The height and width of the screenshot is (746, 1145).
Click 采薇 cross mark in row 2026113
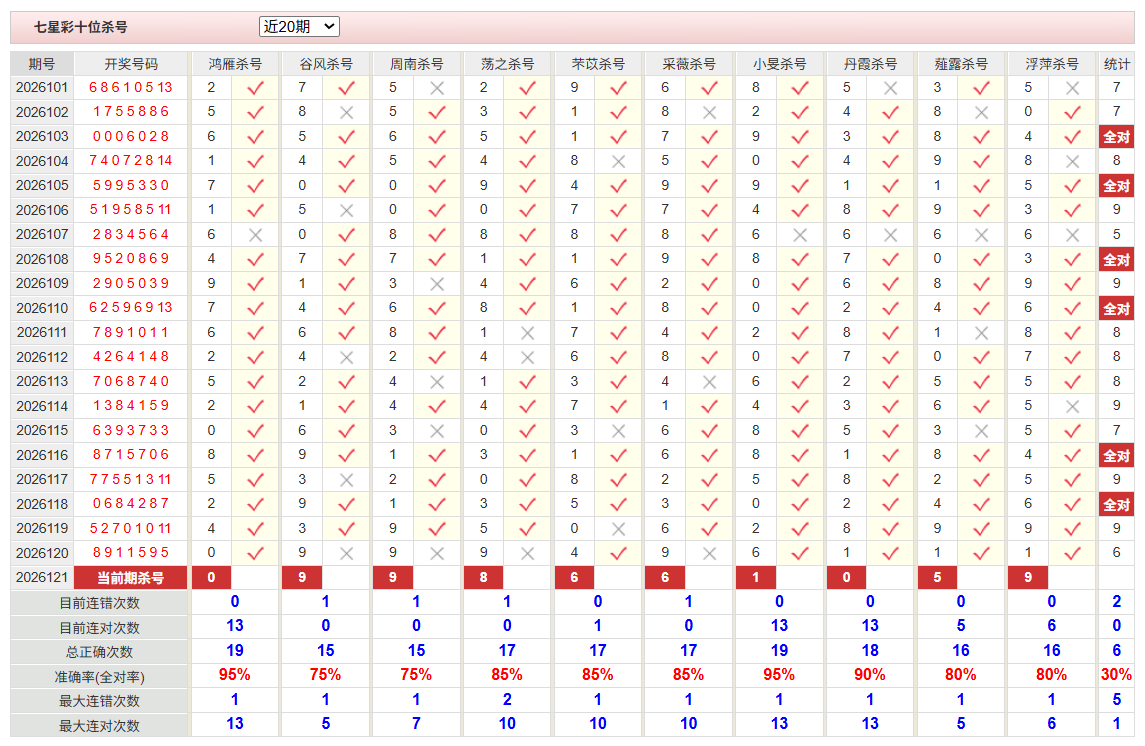click(709, 382)
